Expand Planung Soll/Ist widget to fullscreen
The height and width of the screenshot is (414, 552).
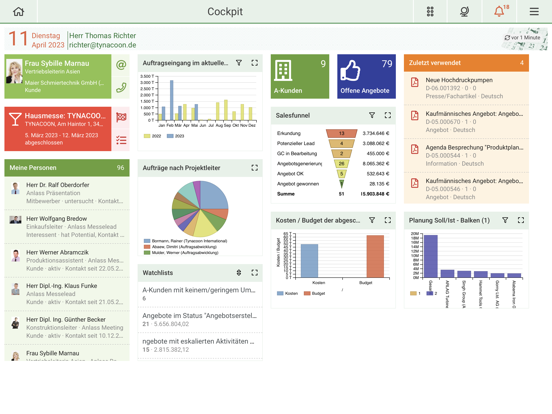click(x=521, y=220)
